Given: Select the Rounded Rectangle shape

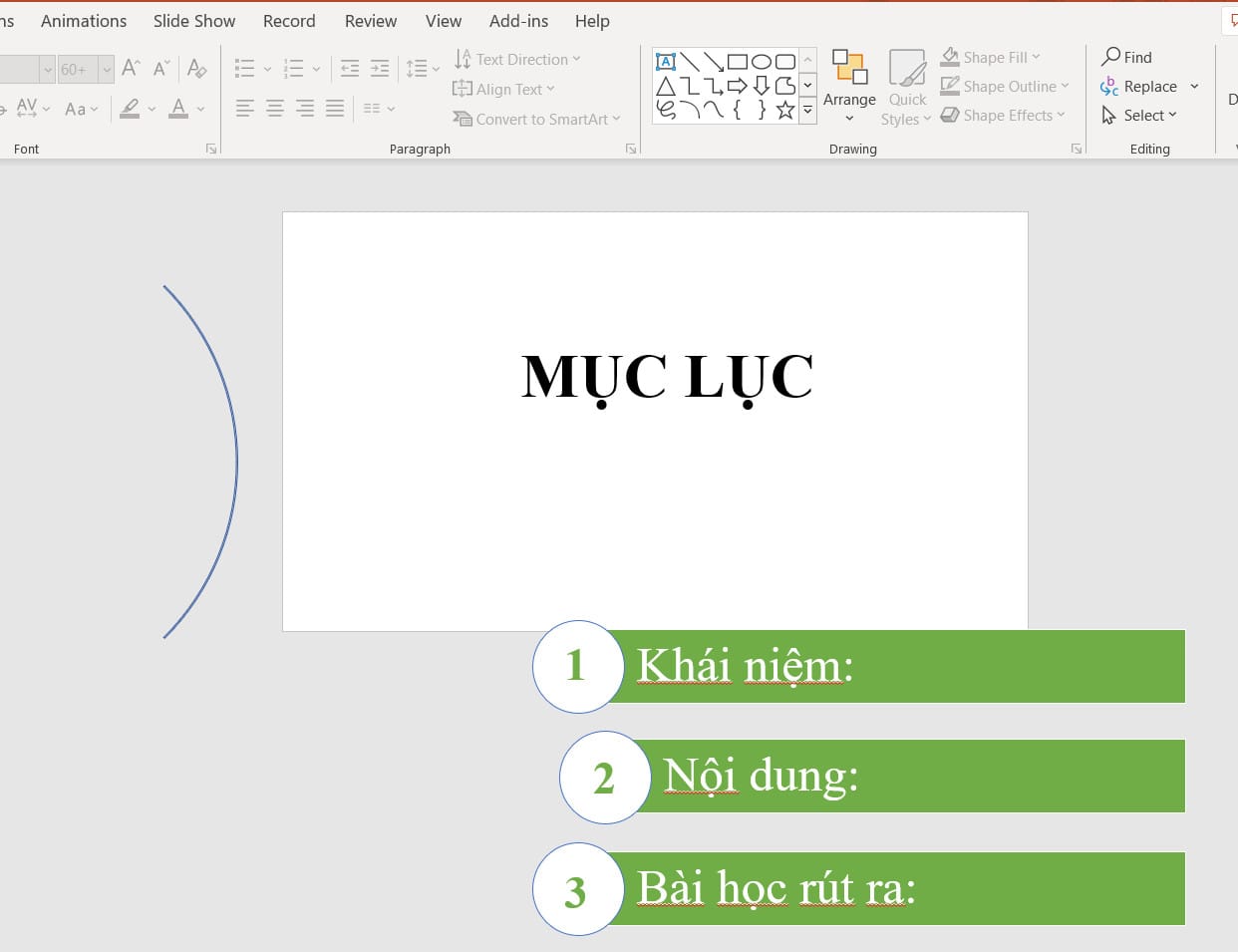Looking at the screenshot, I should 785,62.
